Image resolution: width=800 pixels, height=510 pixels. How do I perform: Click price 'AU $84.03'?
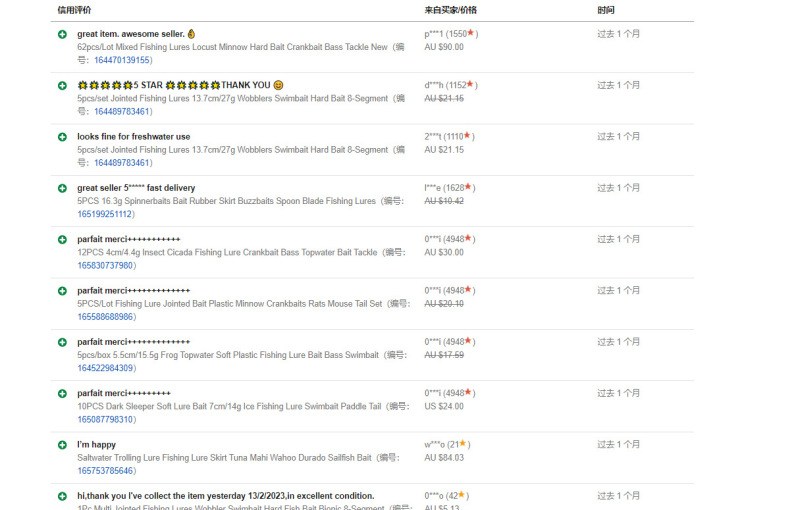click(x=444, y=458)
